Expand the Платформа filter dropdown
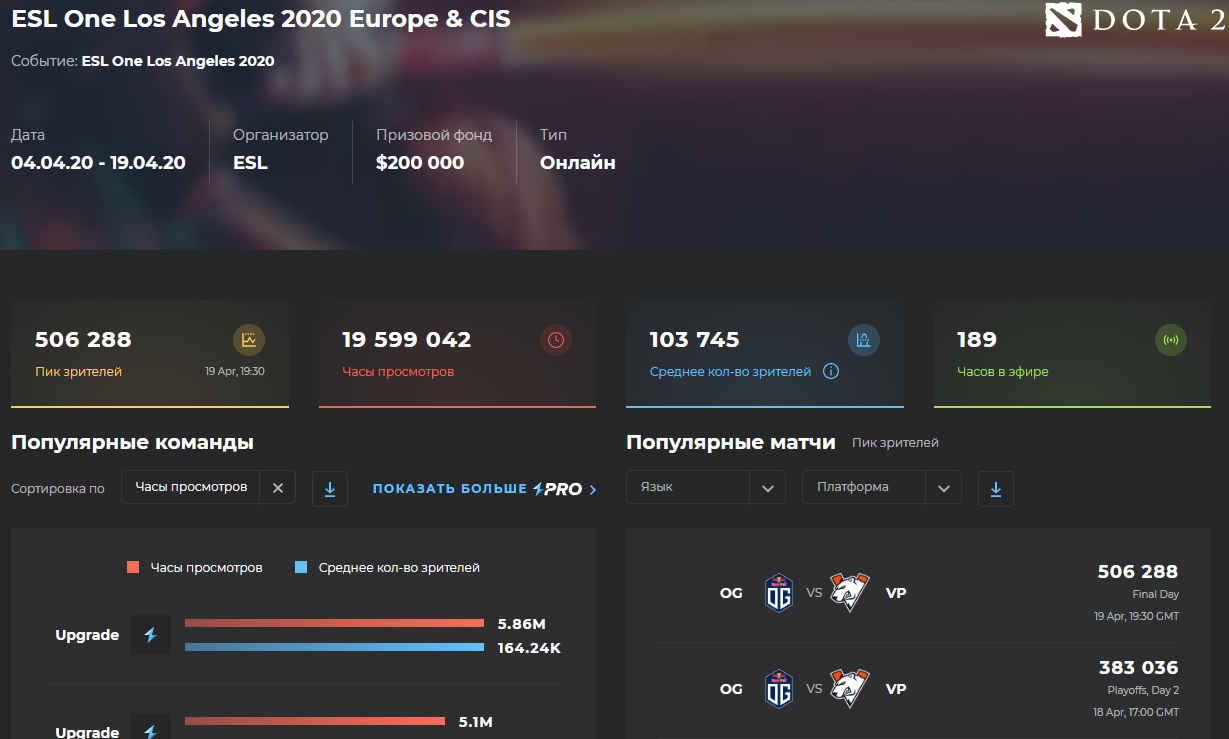 pos(882,488)
